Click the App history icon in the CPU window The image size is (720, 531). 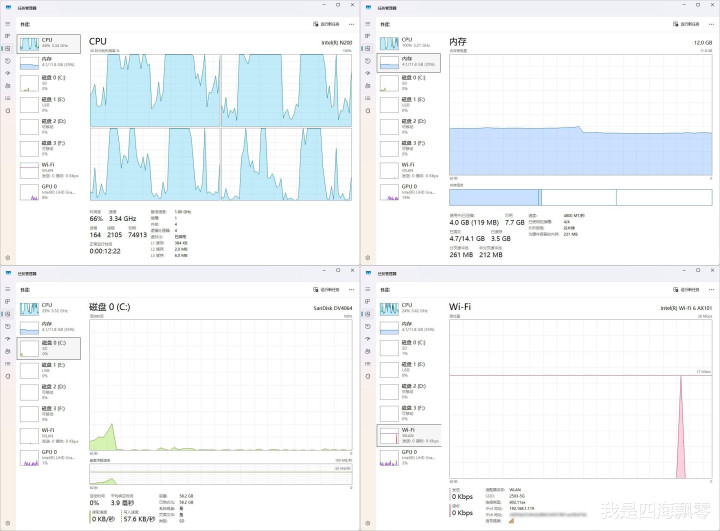(x=8, y=60)
